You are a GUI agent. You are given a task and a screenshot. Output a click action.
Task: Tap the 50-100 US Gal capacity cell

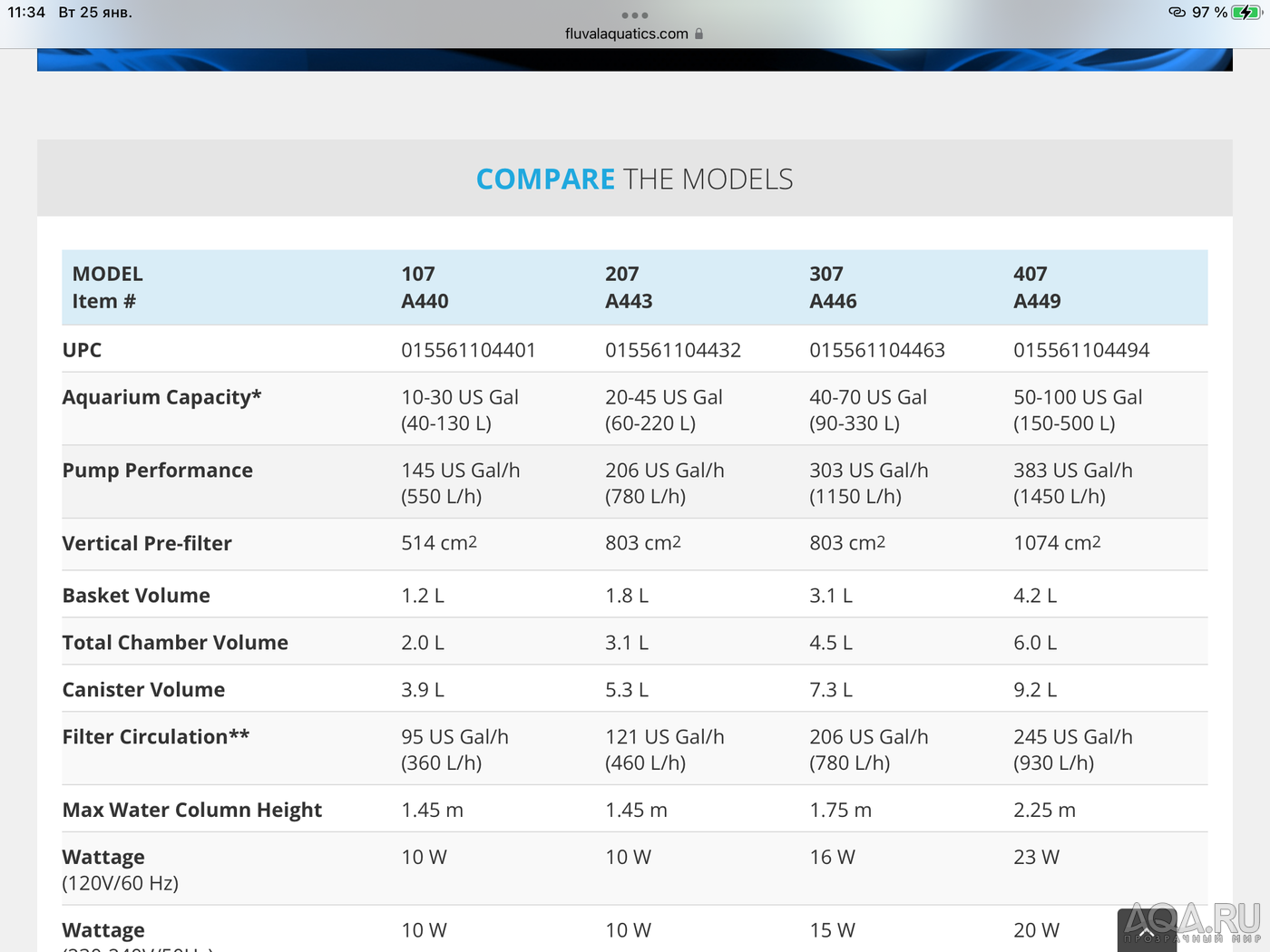point(1078,410)
